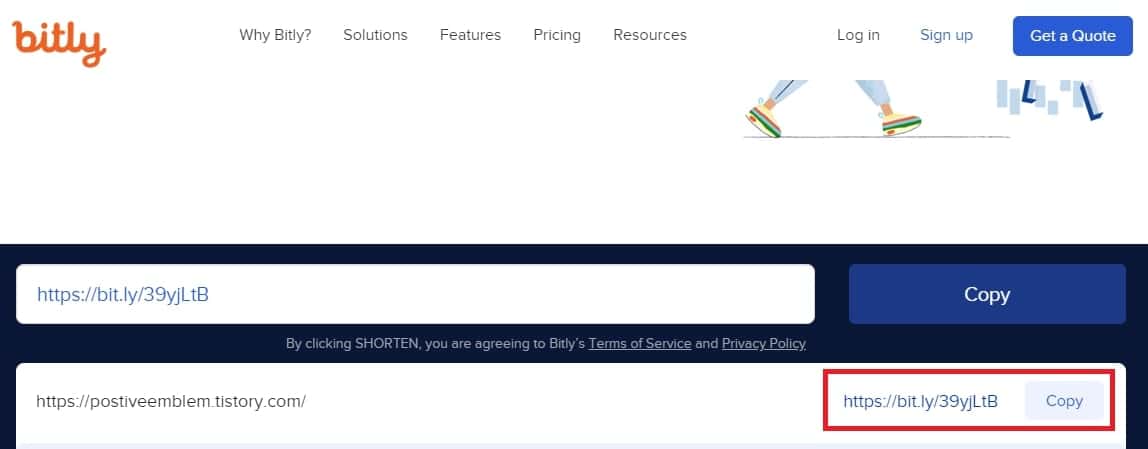Image resolution: width=1148 pixels, height=449 pixels.
Task: Open the Resources menu
Action: tap(650, 35)
